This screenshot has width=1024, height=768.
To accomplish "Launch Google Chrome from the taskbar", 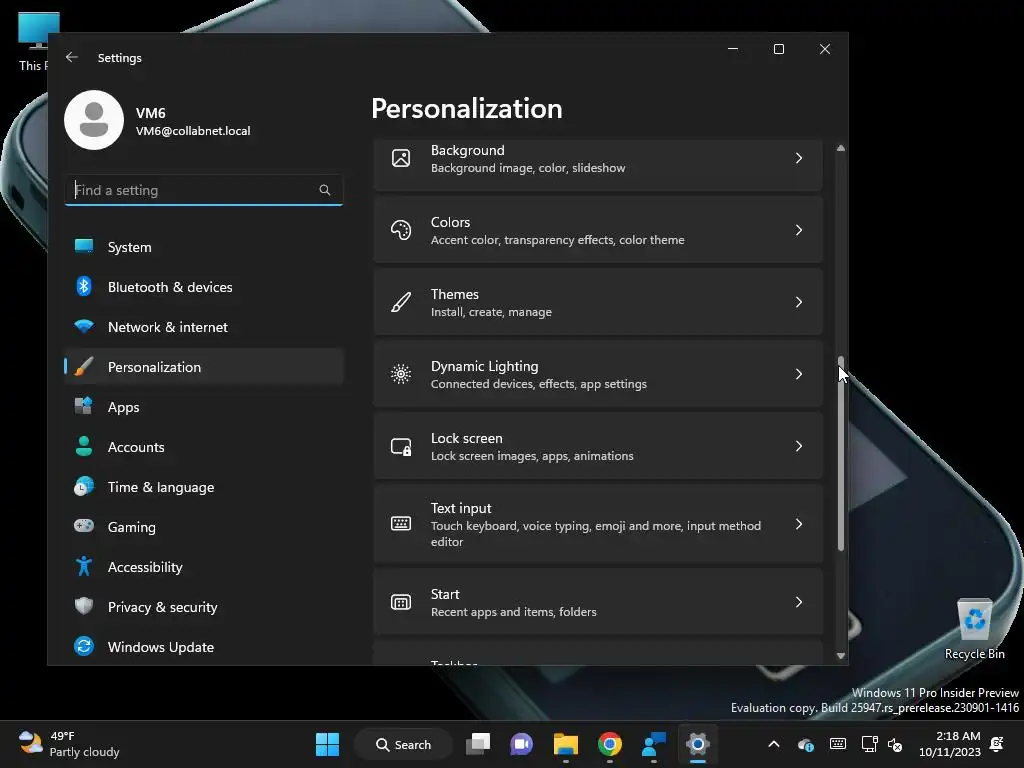I will 609,744.
